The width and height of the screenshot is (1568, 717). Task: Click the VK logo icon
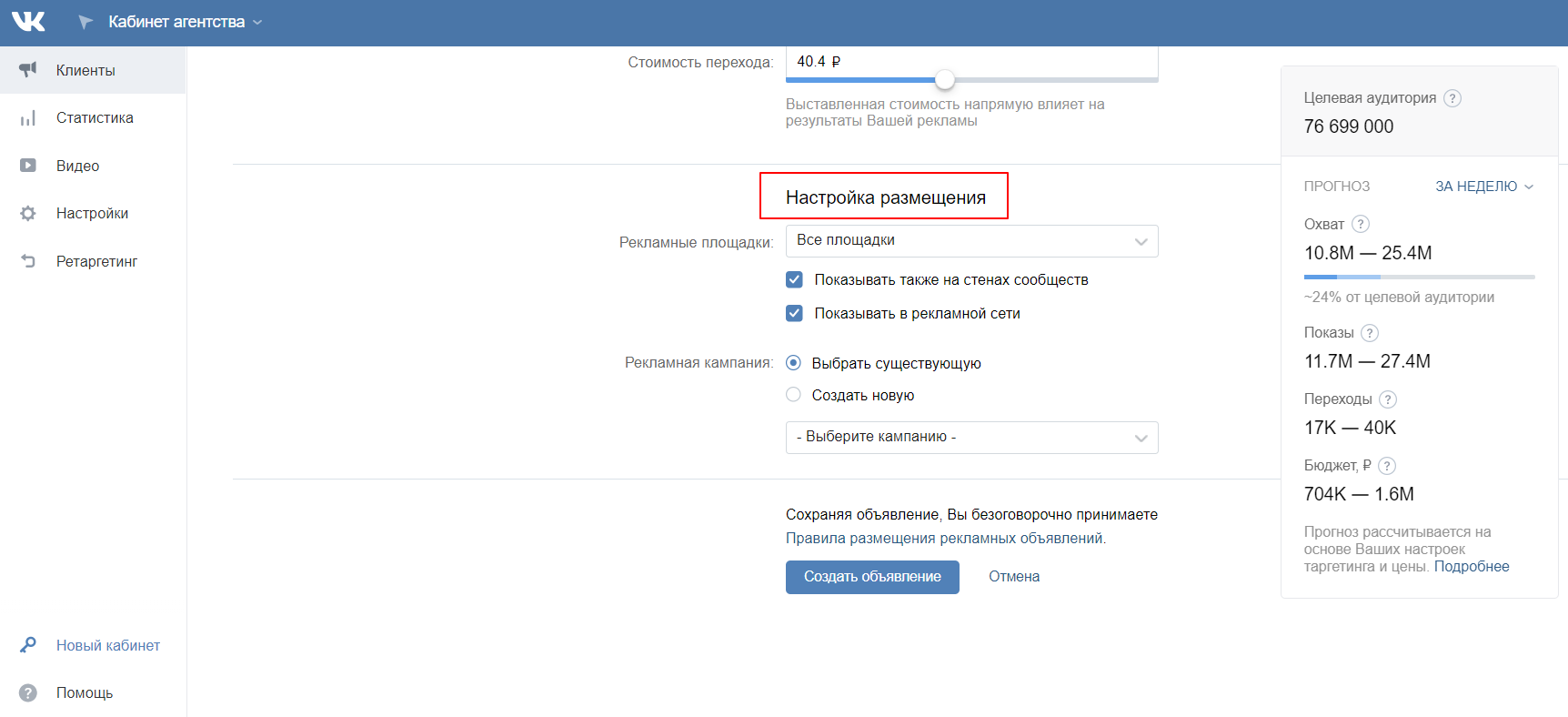pyautogui.click(x=28, y=22)
